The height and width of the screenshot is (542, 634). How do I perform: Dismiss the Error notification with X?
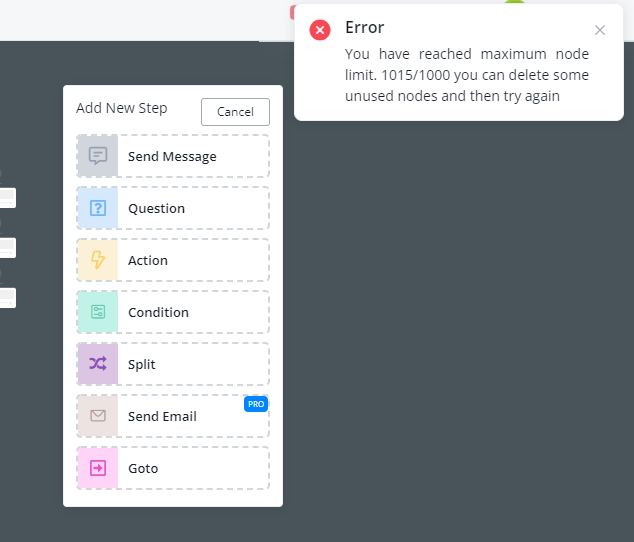tap(600, 30)
